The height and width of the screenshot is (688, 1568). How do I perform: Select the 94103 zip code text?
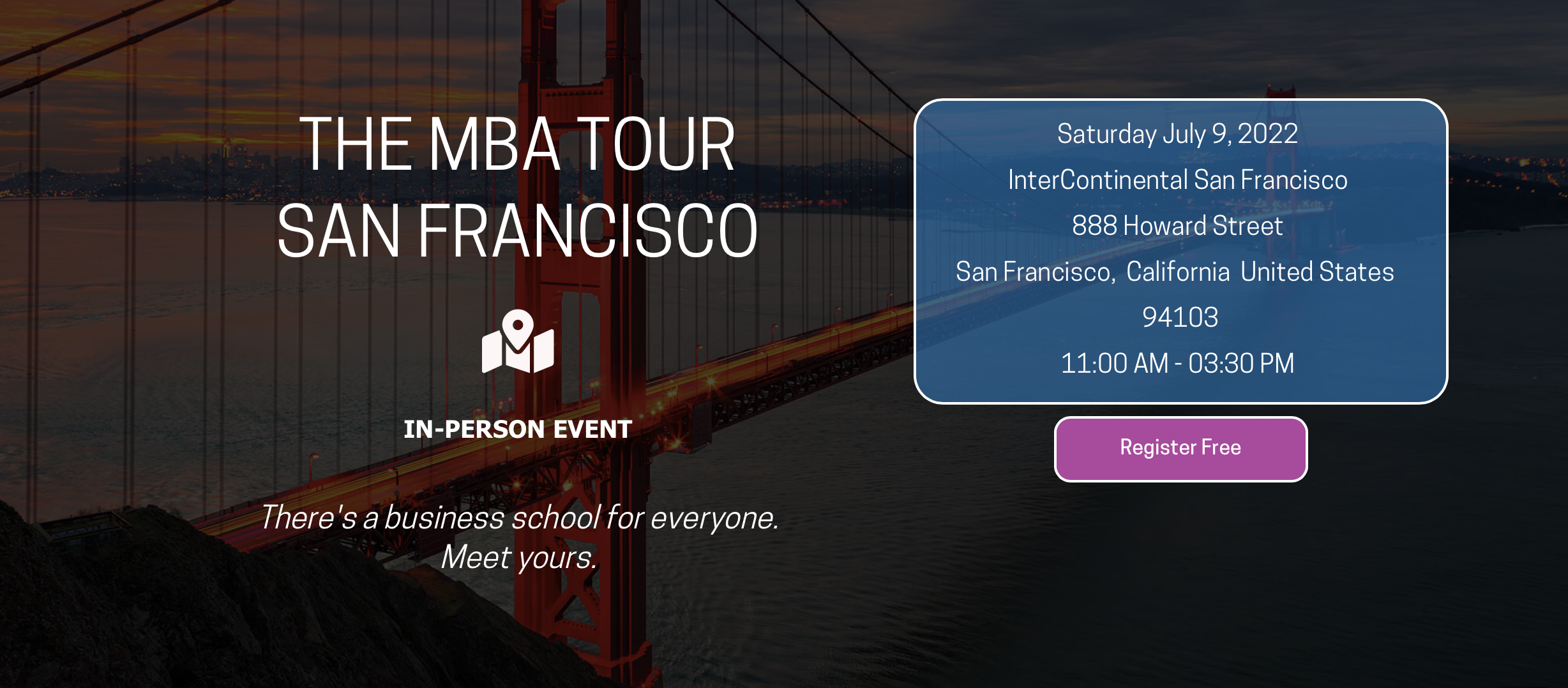(1180, 318)
